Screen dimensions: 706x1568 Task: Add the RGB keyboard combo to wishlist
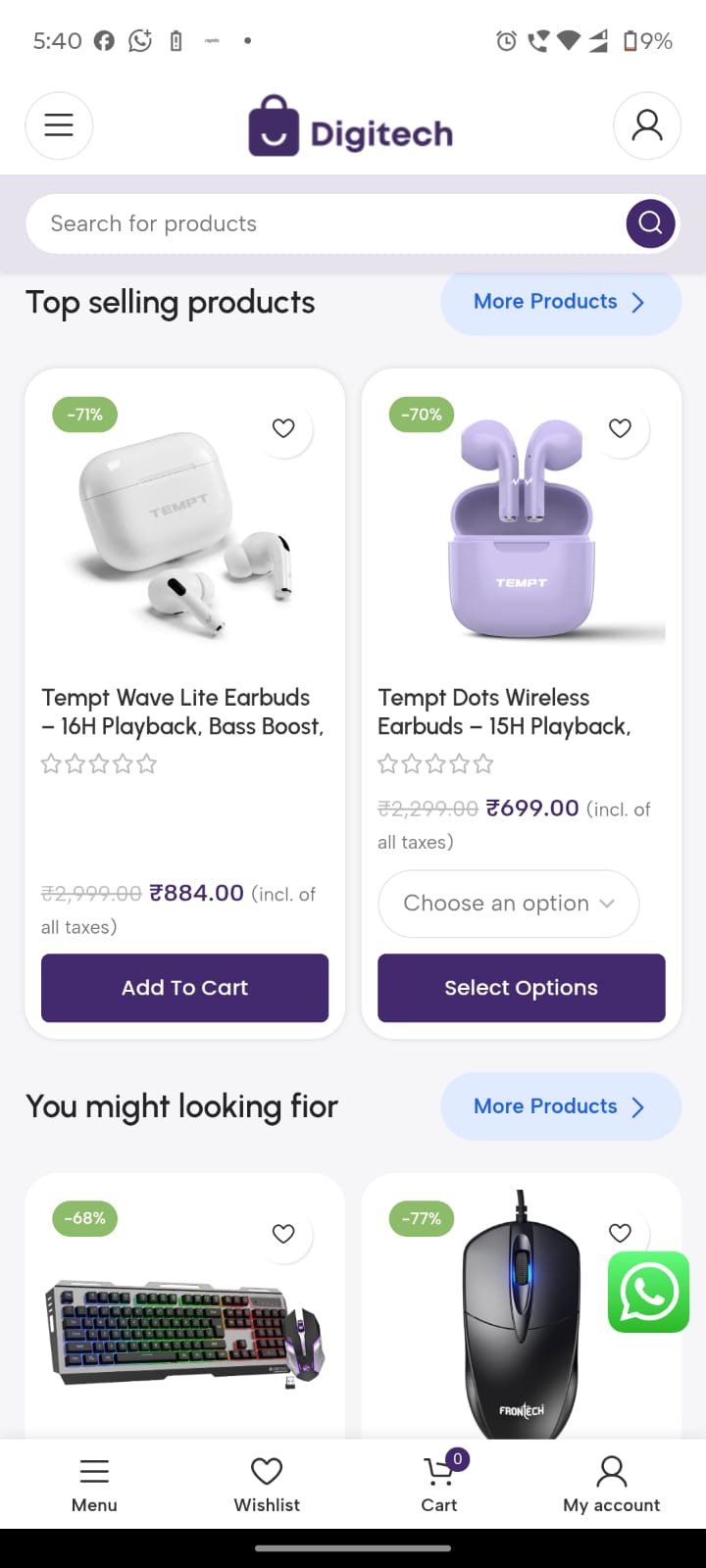pyautogui.click(x=283, y=1234)
